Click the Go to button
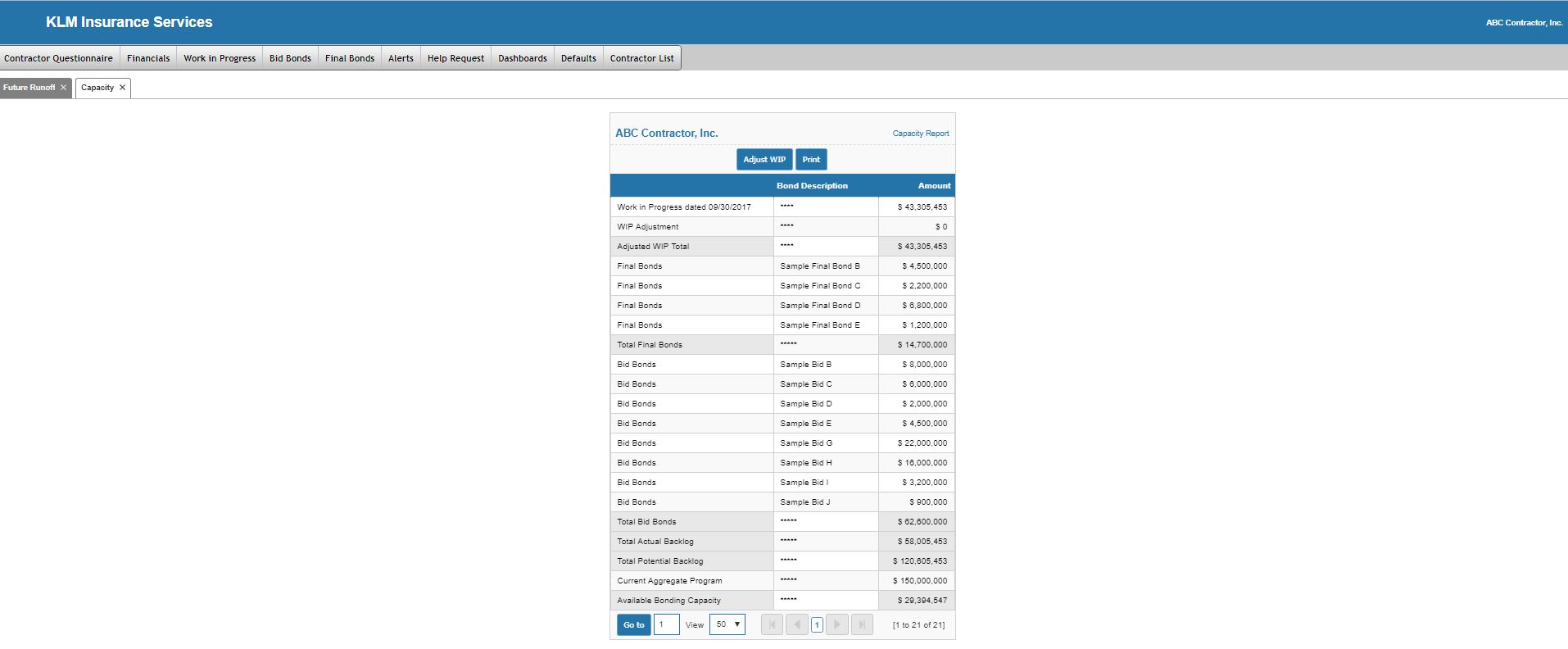 [633, 624]
